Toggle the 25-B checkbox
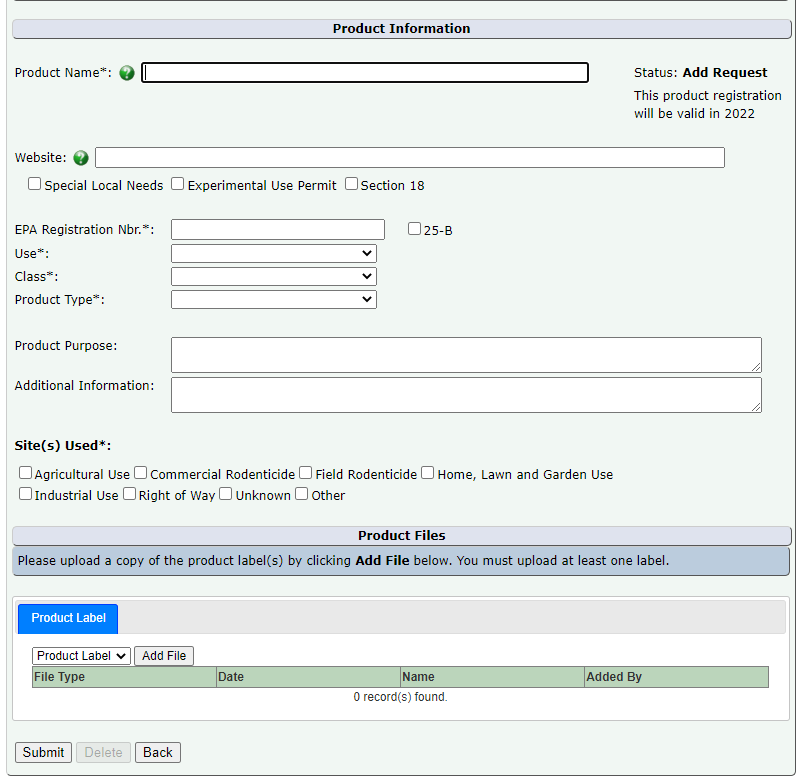The height and width of the screenshot is (778, 799). click(415, 229)
